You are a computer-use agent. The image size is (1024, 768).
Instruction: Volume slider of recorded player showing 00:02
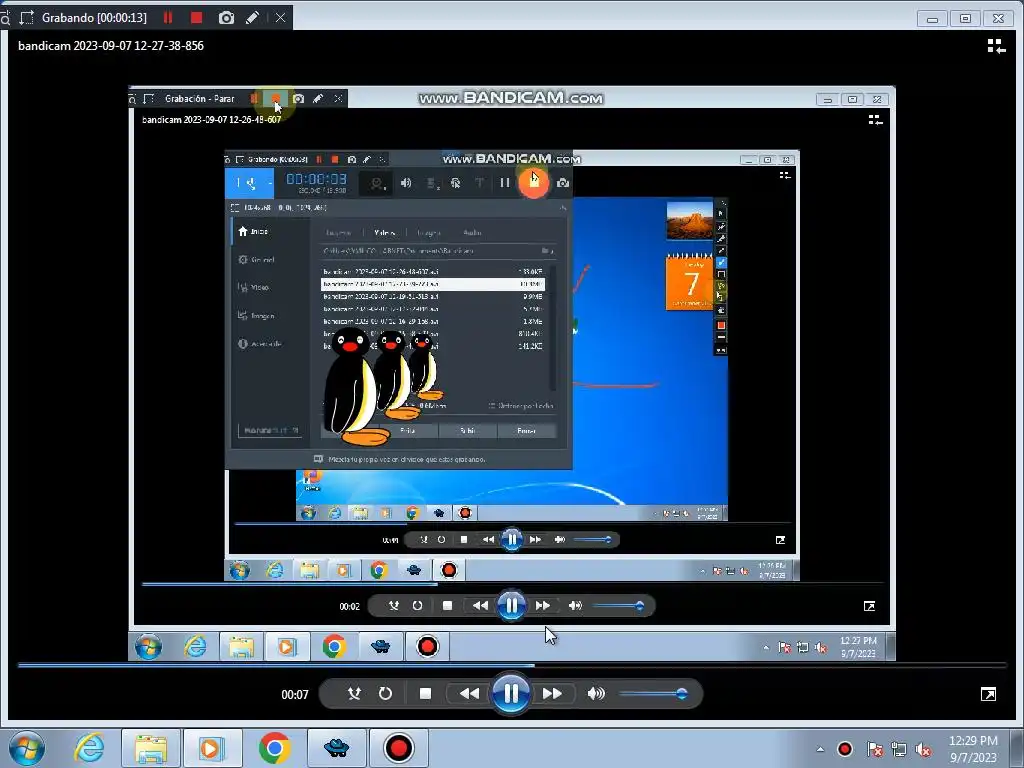(619, 606)
